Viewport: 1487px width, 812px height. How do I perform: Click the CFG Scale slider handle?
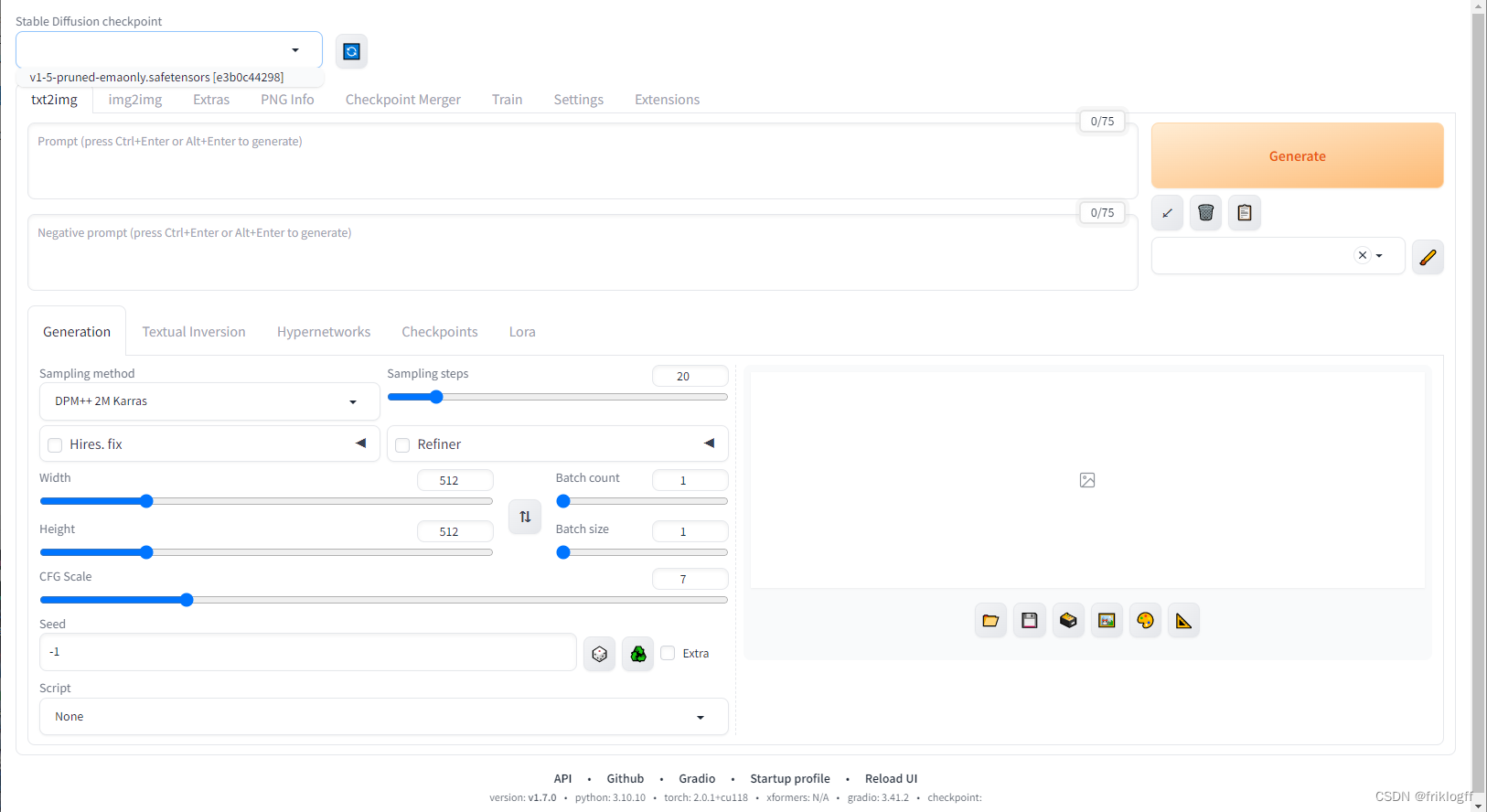coord(187,600)
